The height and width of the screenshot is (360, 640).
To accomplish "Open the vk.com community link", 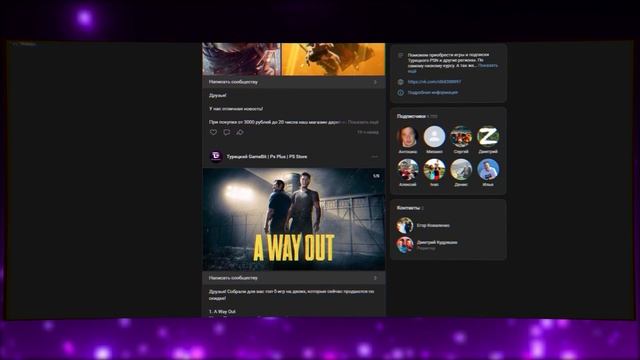I will 434,82.
